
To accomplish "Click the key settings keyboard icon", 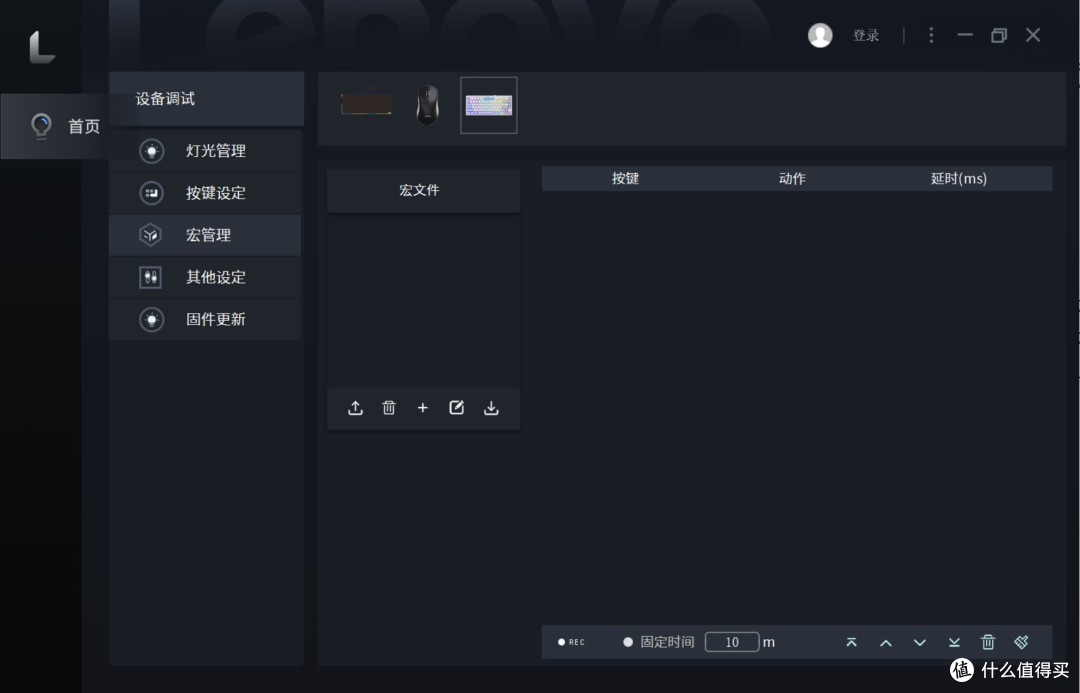I will pos(152,193).
